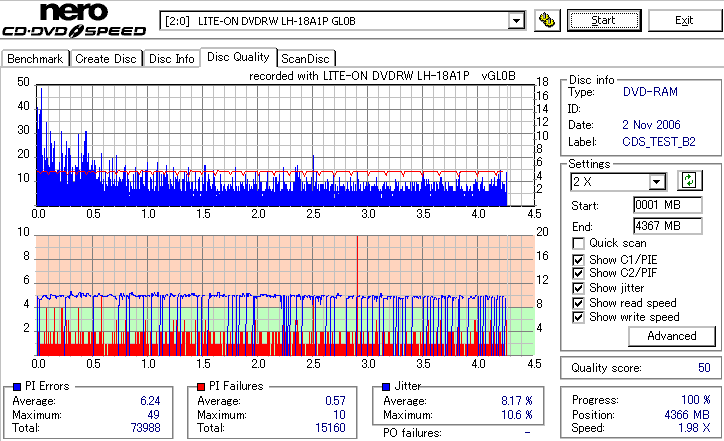The height and width of the screenshot is (441, 724).
Task: Click the recorded with LITE-ON chart caption
Action: tap(382, 76)
